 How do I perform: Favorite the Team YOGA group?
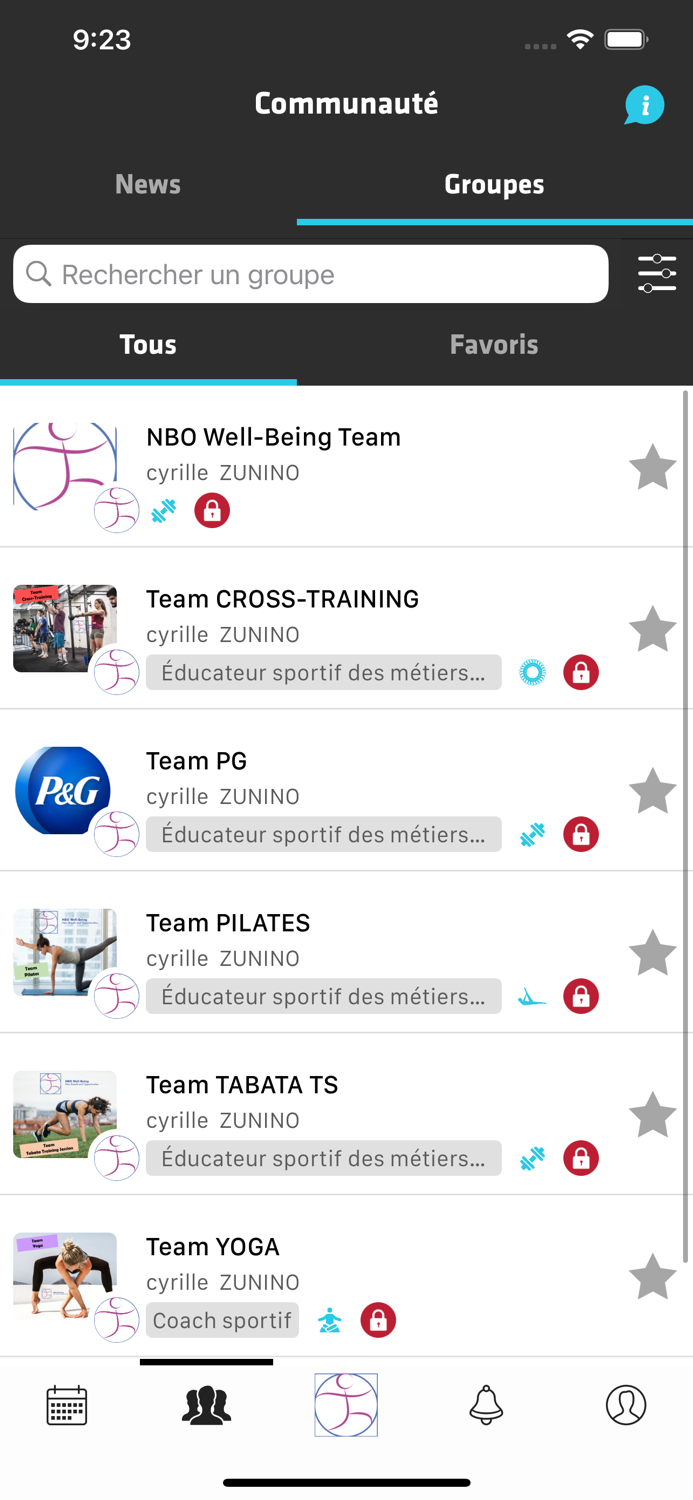click(652, 1278)
